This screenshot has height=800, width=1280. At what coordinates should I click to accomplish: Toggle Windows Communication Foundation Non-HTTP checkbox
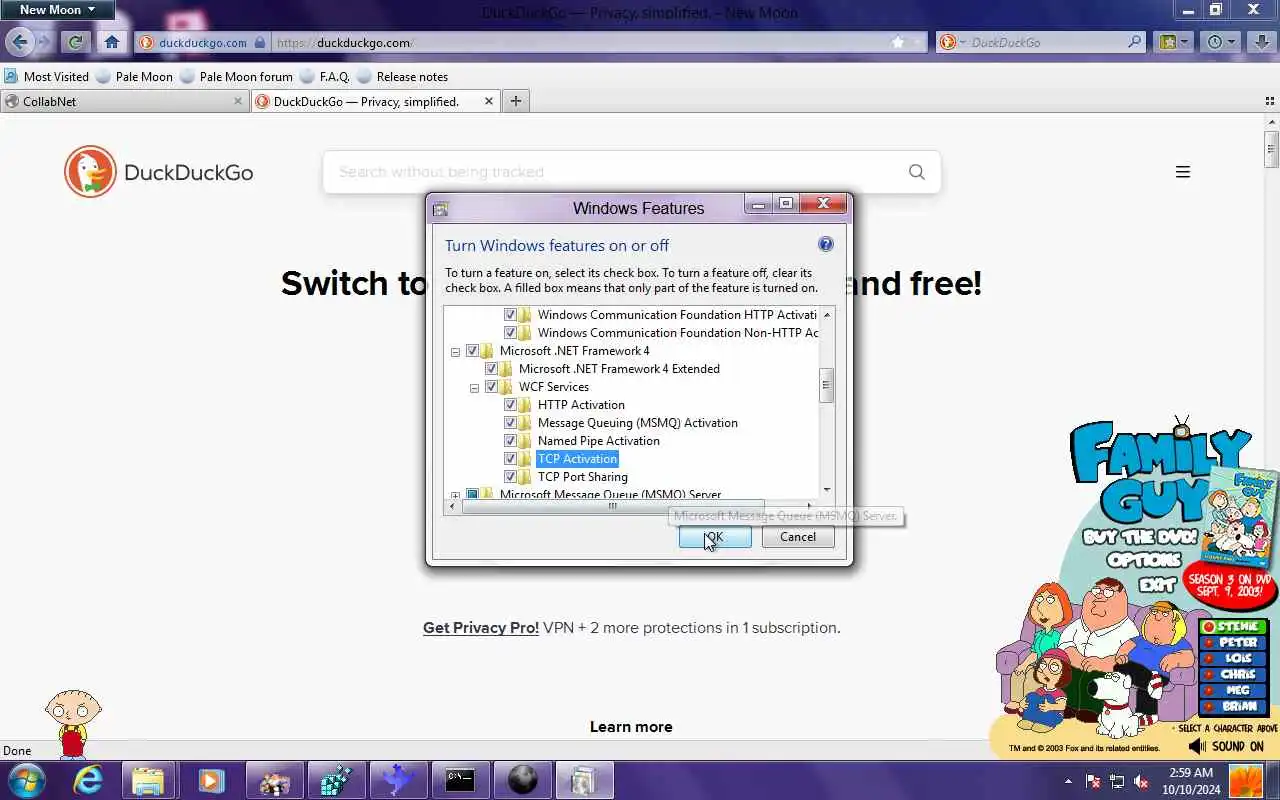point(510,333)
